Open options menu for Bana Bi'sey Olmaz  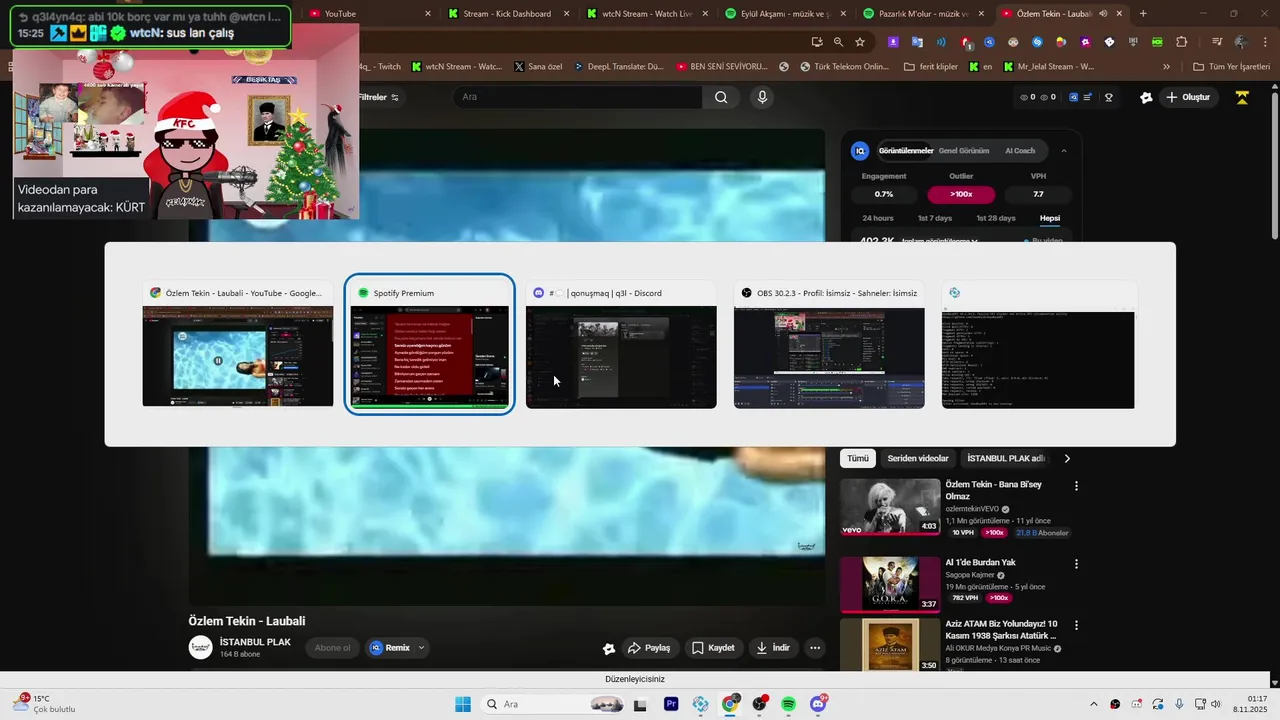[x=1076, y=486]
